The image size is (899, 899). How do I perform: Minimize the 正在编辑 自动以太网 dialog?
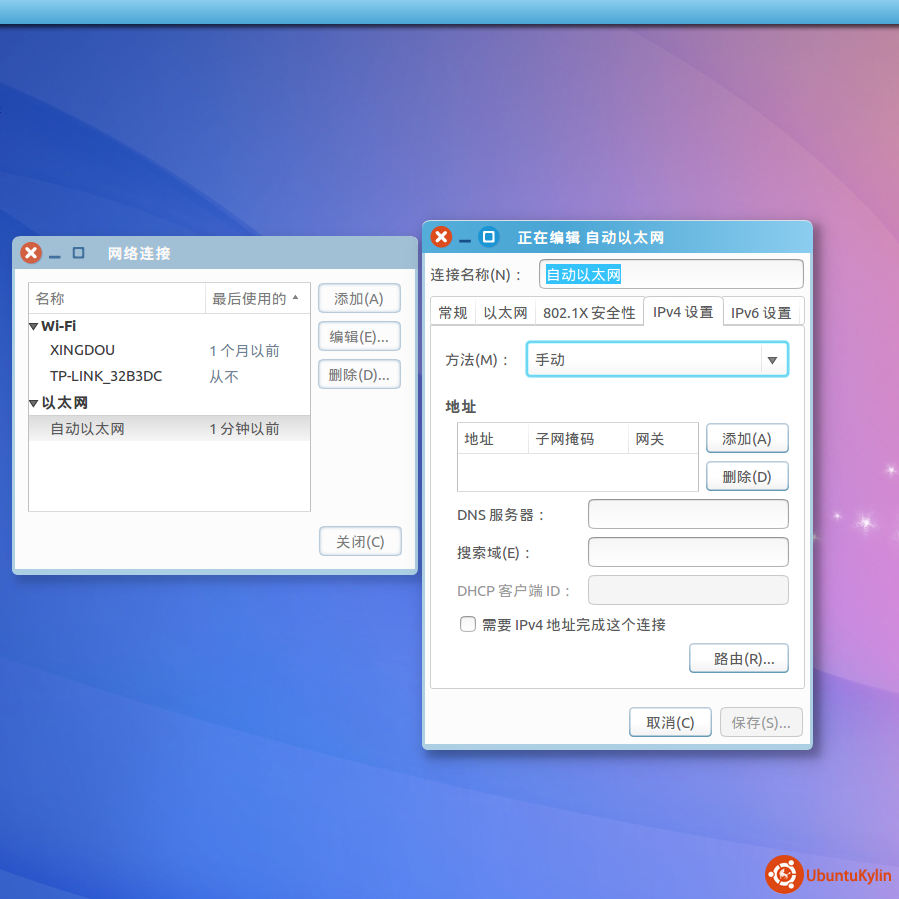tap(465, 239)
